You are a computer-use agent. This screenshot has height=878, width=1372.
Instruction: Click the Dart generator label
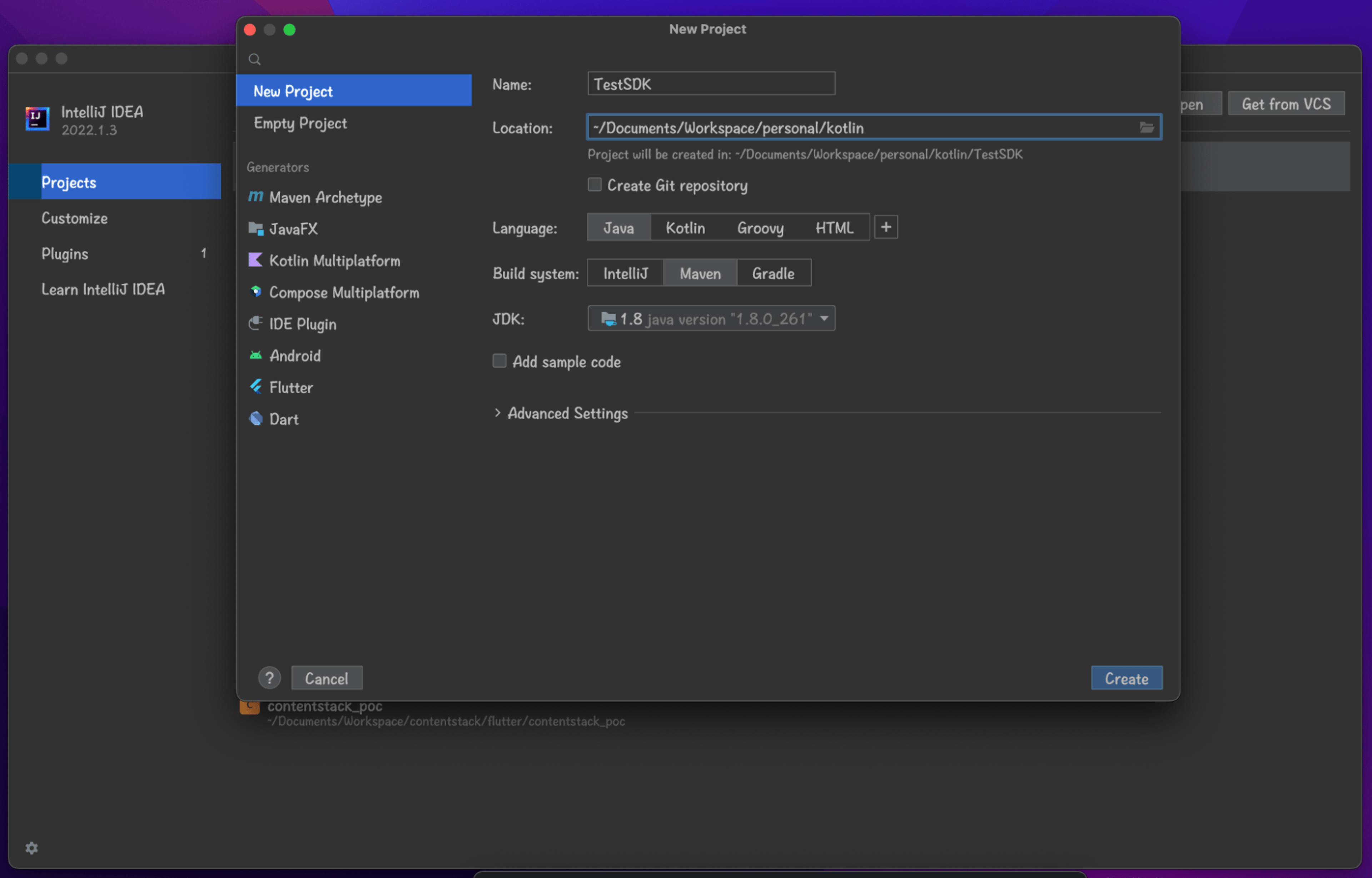(283, 419)
